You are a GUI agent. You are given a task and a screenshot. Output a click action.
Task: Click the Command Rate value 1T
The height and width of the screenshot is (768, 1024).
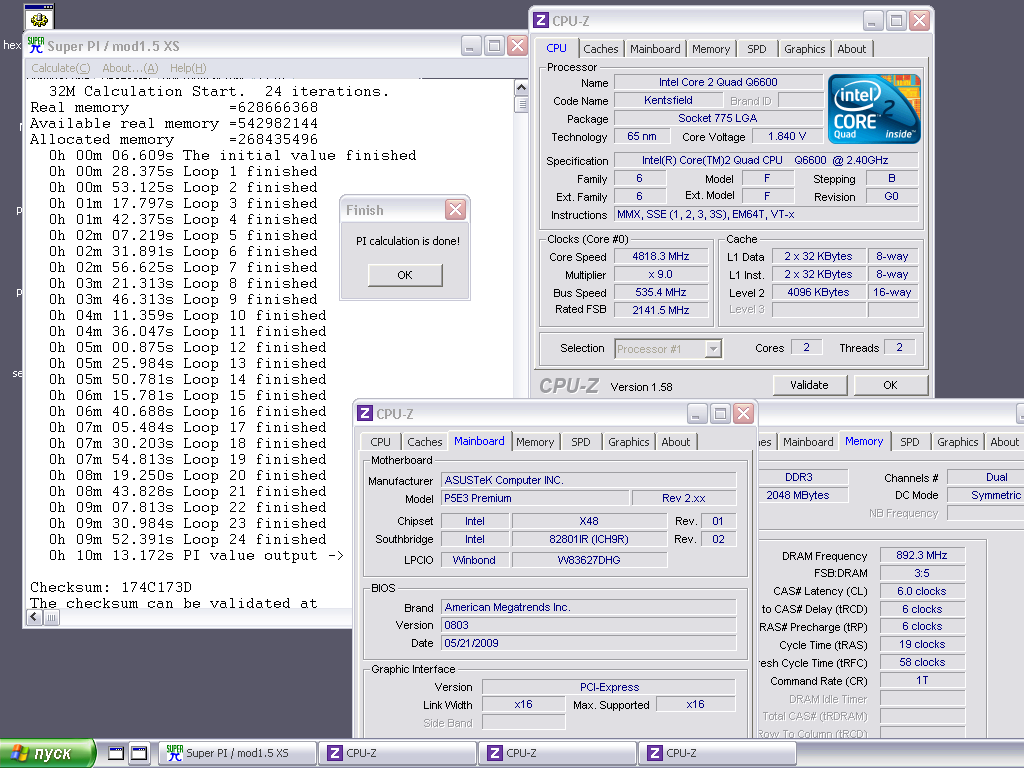point(921,680)
